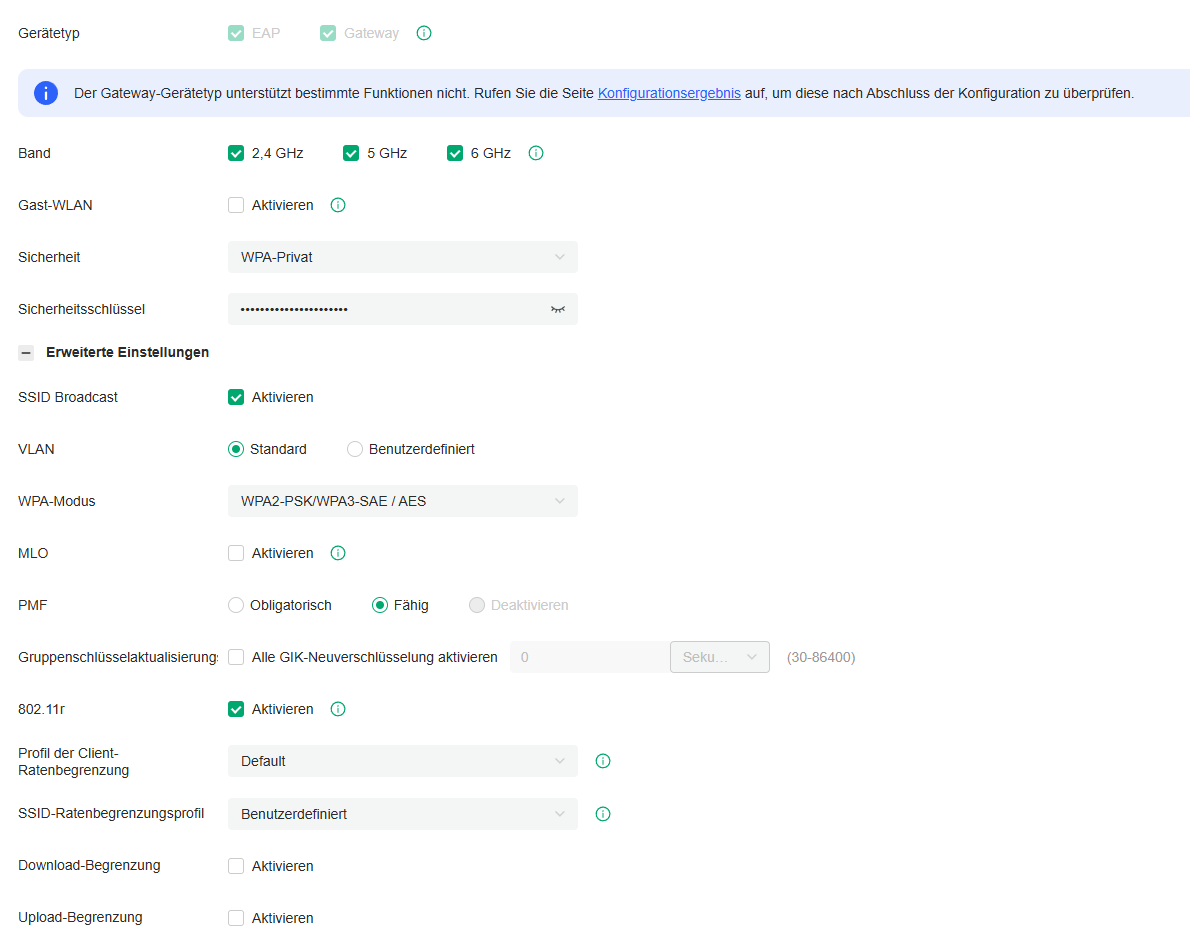1190x935 pixels.
Task: Set PMF to Obligatorisch
Action: pos(235,605)
